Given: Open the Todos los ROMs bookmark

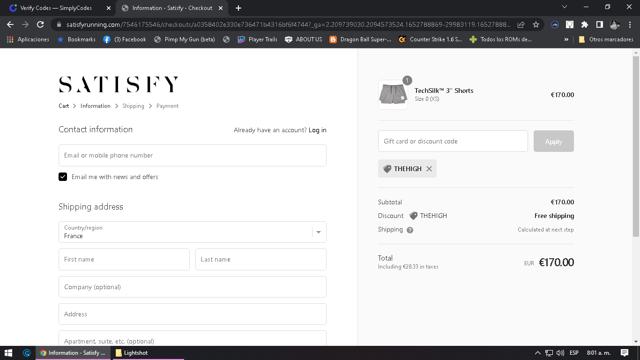Looking at the screenshot, I should point(501,39).
